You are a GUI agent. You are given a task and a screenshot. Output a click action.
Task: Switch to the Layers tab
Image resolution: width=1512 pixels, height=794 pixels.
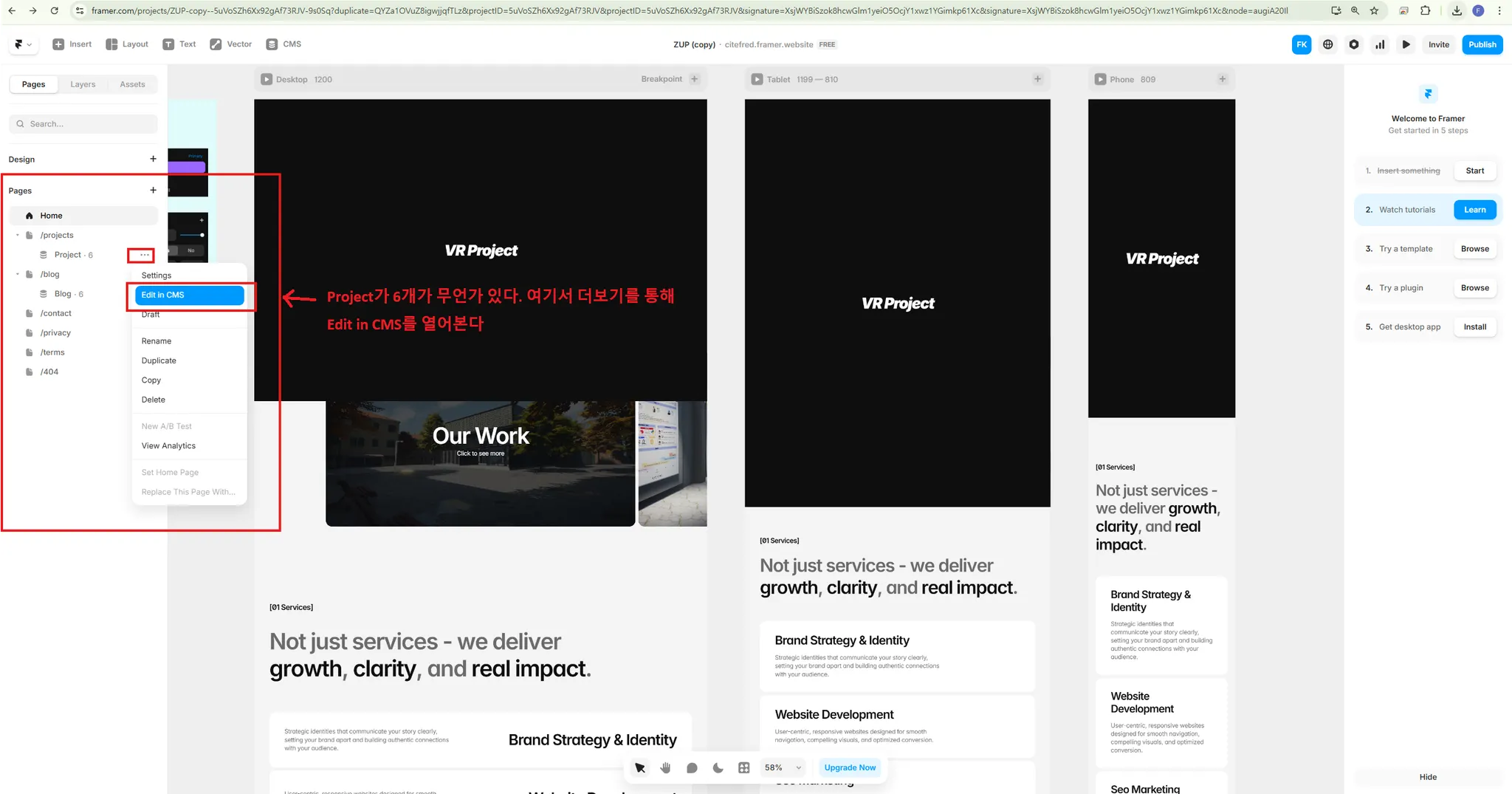pyautogui.click(x=83, y=84)
